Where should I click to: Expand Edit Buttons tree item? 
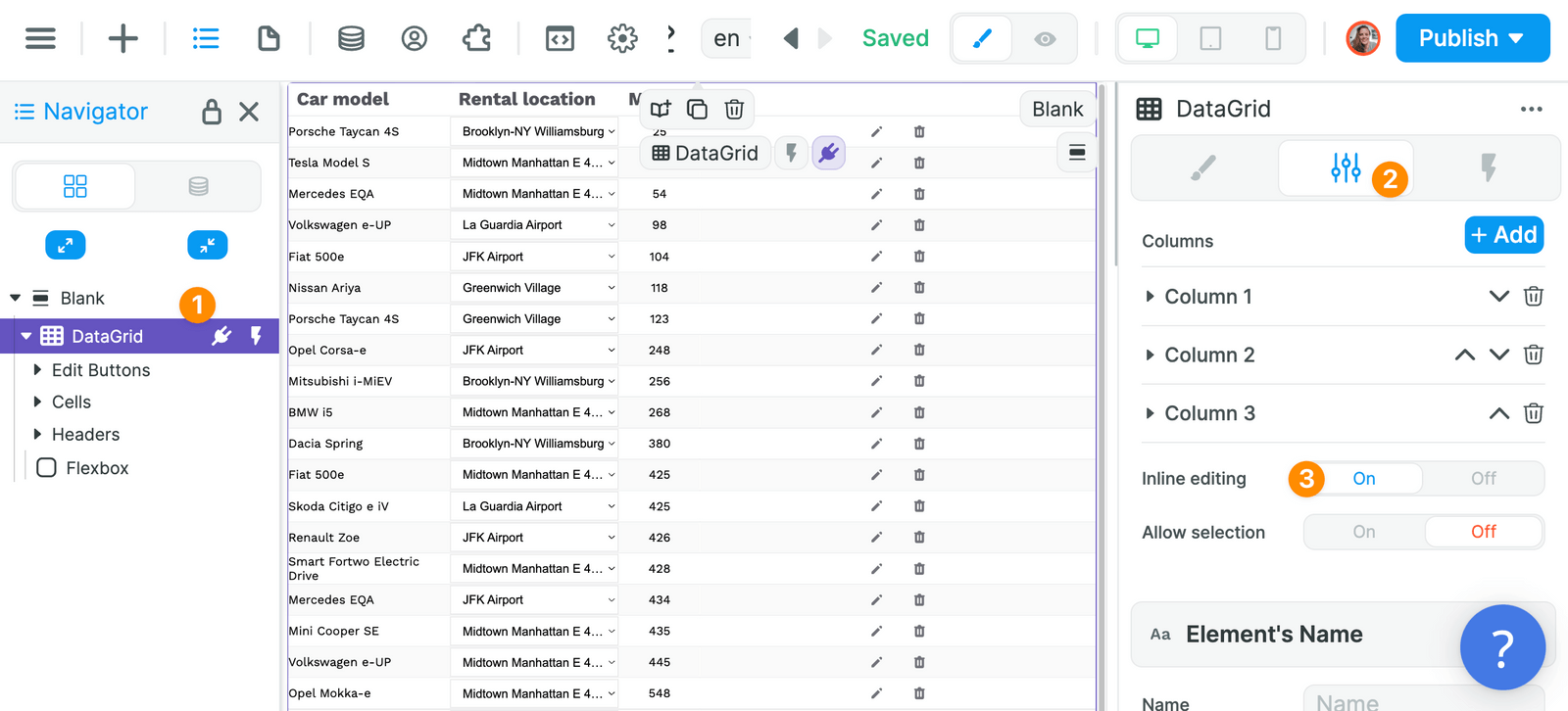point(37,370)
